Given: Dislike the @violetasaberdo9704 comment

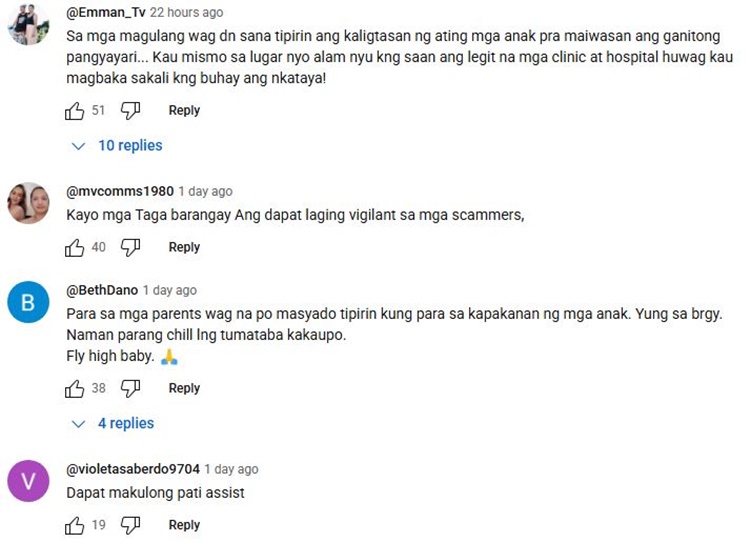Looking at the screenshot, I should pos(130,526).
